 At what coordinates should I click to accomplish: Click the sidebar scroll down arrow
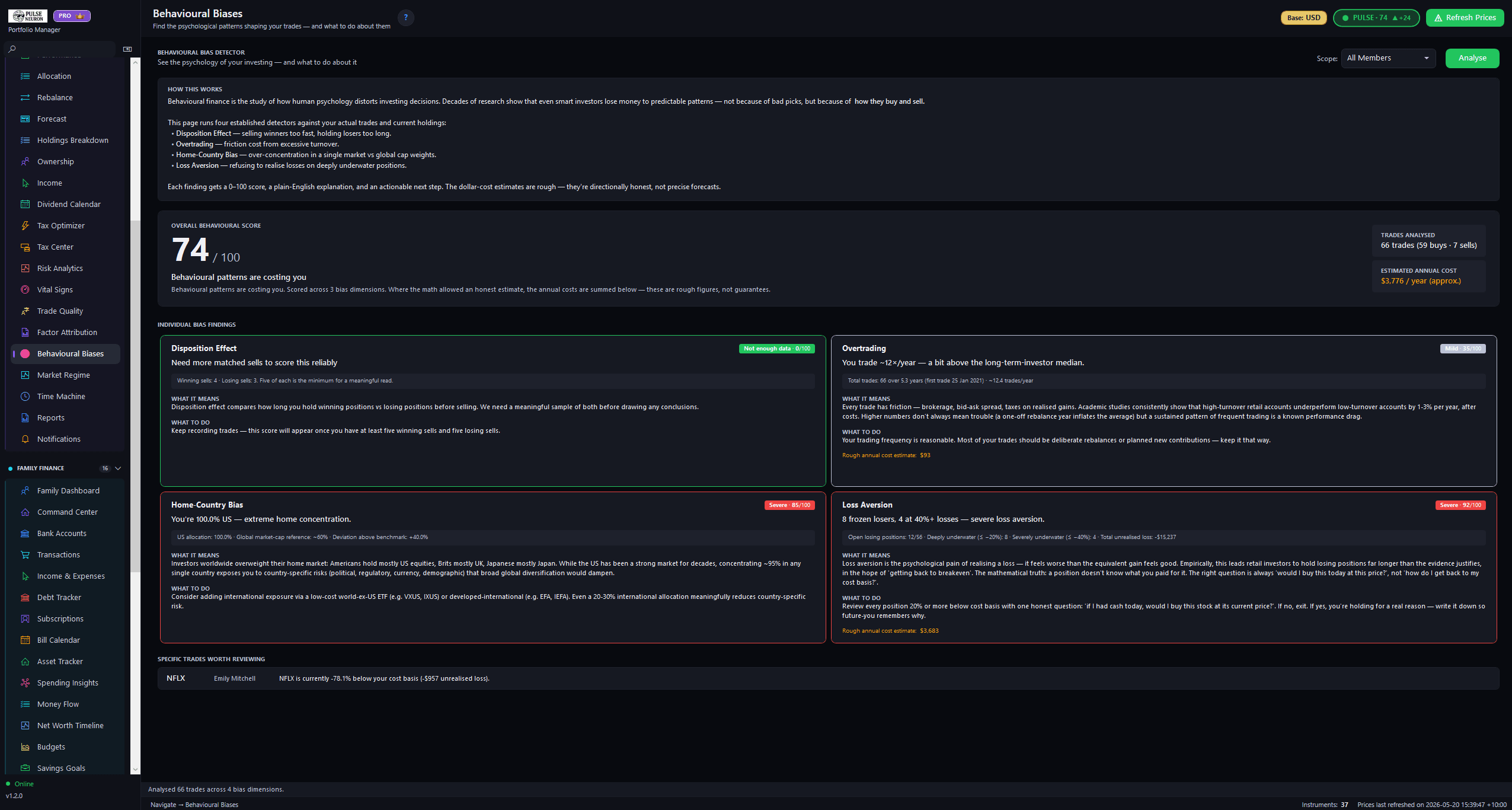(135, 769)
